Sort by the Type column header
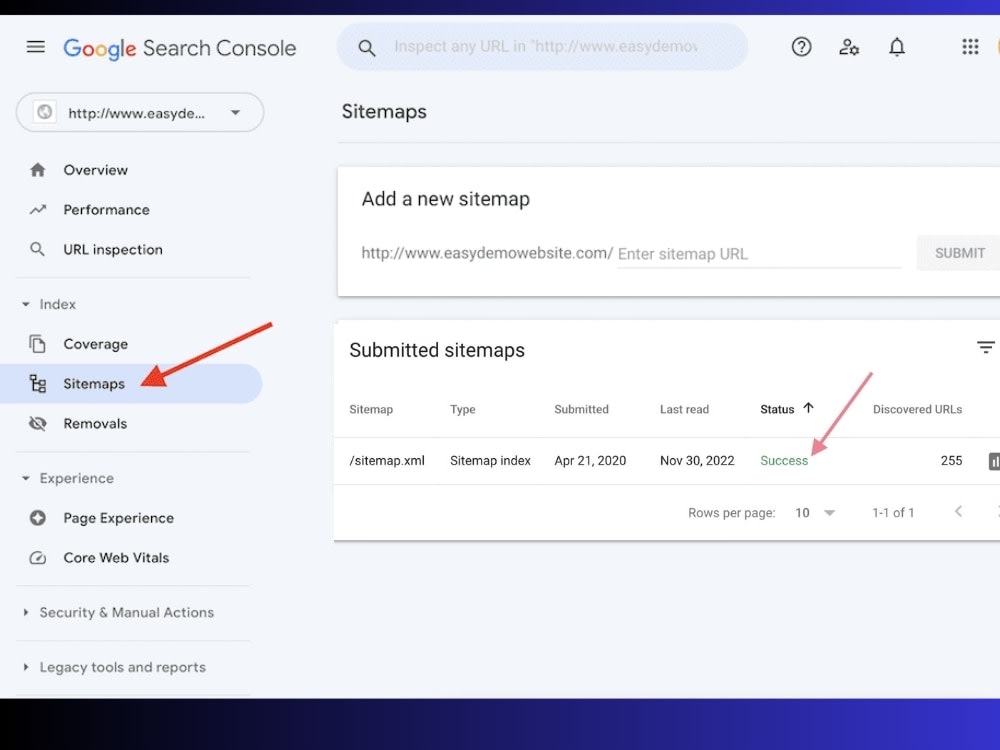The width and height of the screenshot is (1000, 750). coord(462,409)
